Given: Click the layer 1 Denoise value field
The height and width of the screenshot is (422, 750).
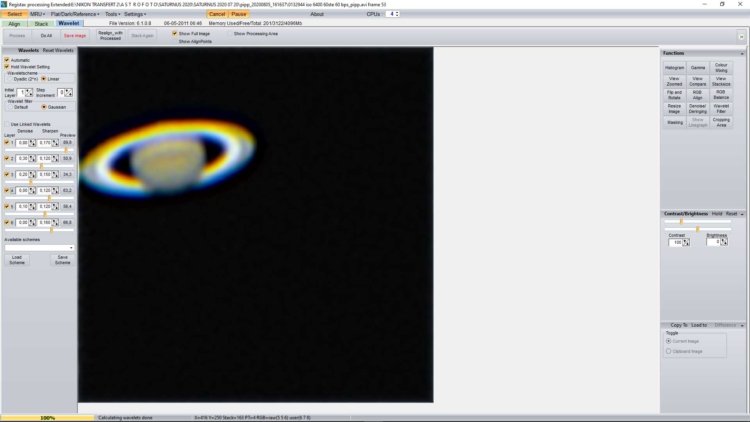Looking at the screenshot, I should [x=22, y=143].
